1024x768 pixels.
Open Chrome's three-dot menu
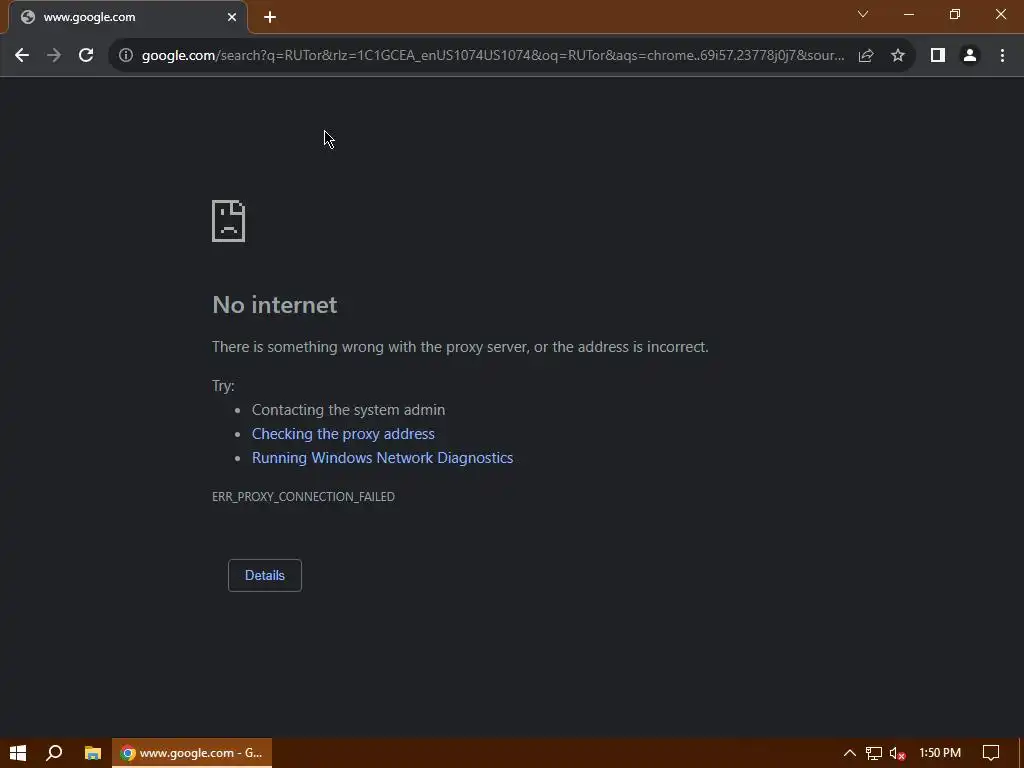(x=1002, y=56)
